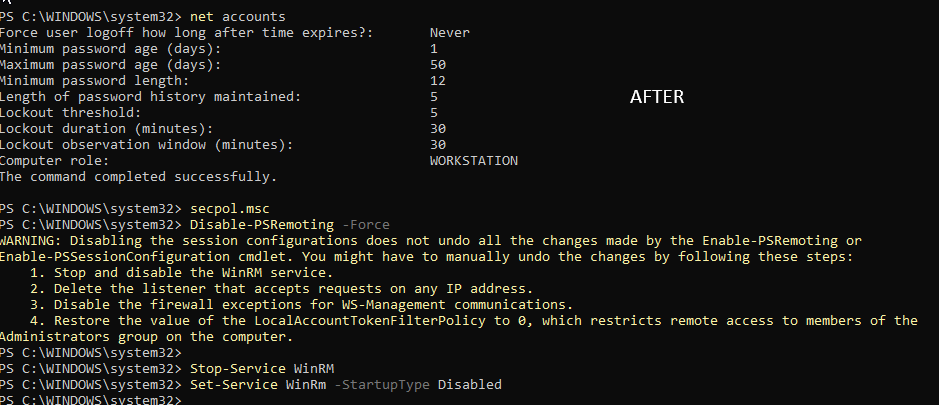
Task: Click the Maximum password age value 50
Action: pos(437,65)
